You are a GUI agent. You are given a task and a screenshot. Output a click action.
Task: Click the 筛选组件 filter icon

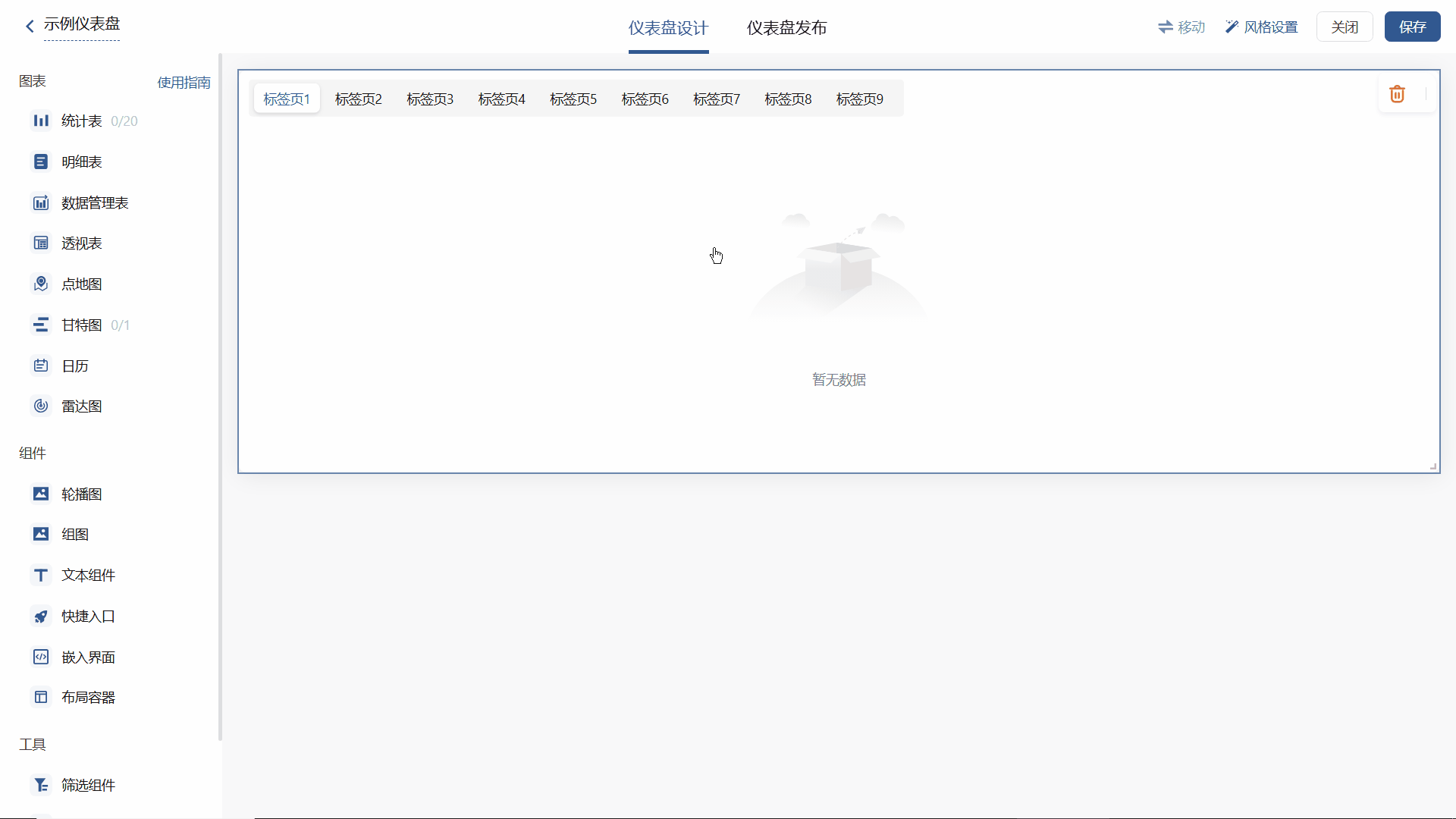pyautogui.click(x=41, y=785)
